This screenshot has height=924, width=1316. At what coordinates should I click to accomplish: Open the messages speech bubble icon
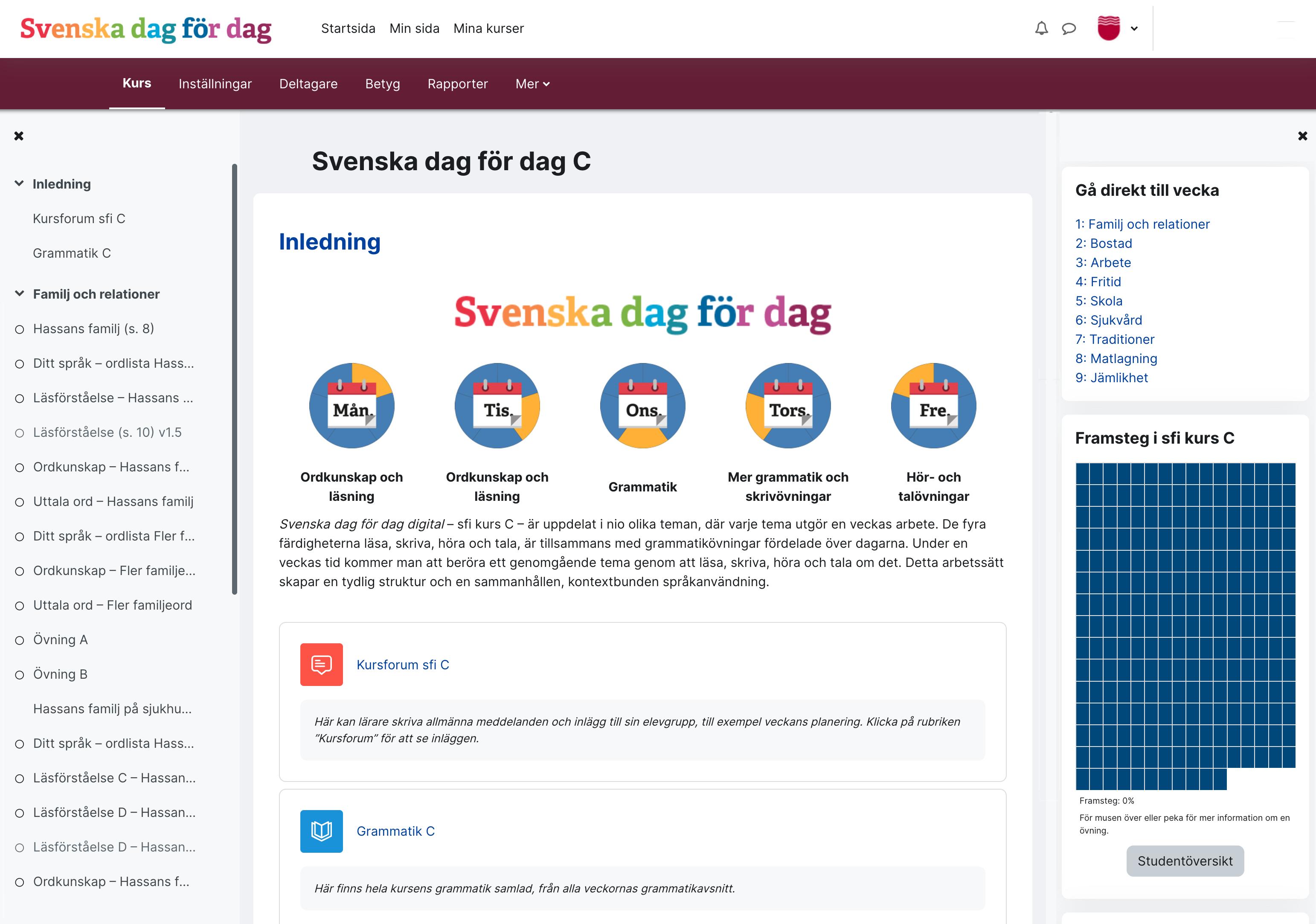tap(1069, 28)
